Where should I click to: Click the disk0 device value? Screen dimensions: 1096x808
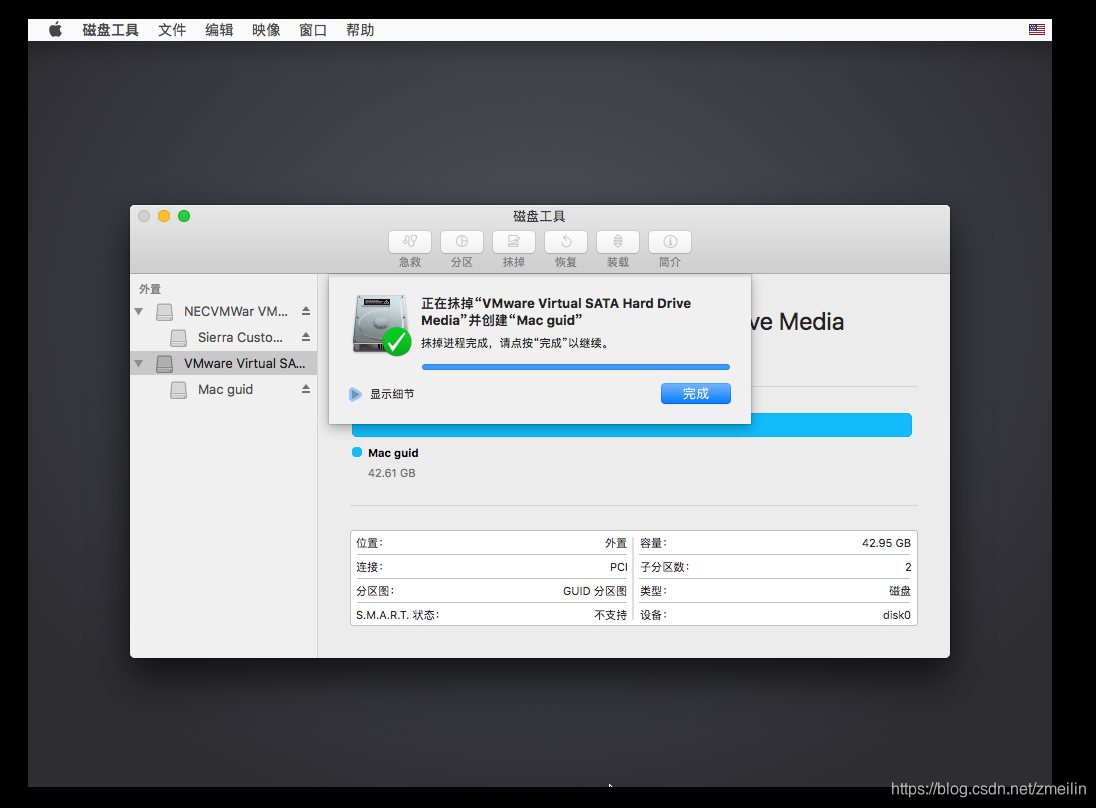coord(897,615)
